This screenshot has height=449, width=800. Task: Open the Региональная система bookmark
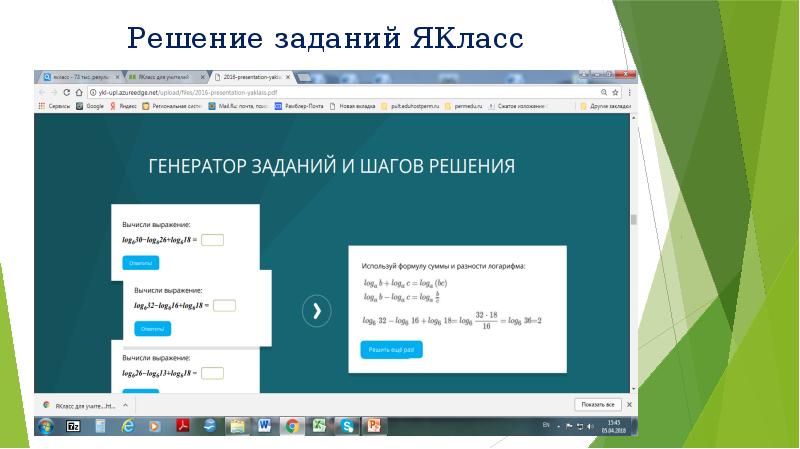171,106
